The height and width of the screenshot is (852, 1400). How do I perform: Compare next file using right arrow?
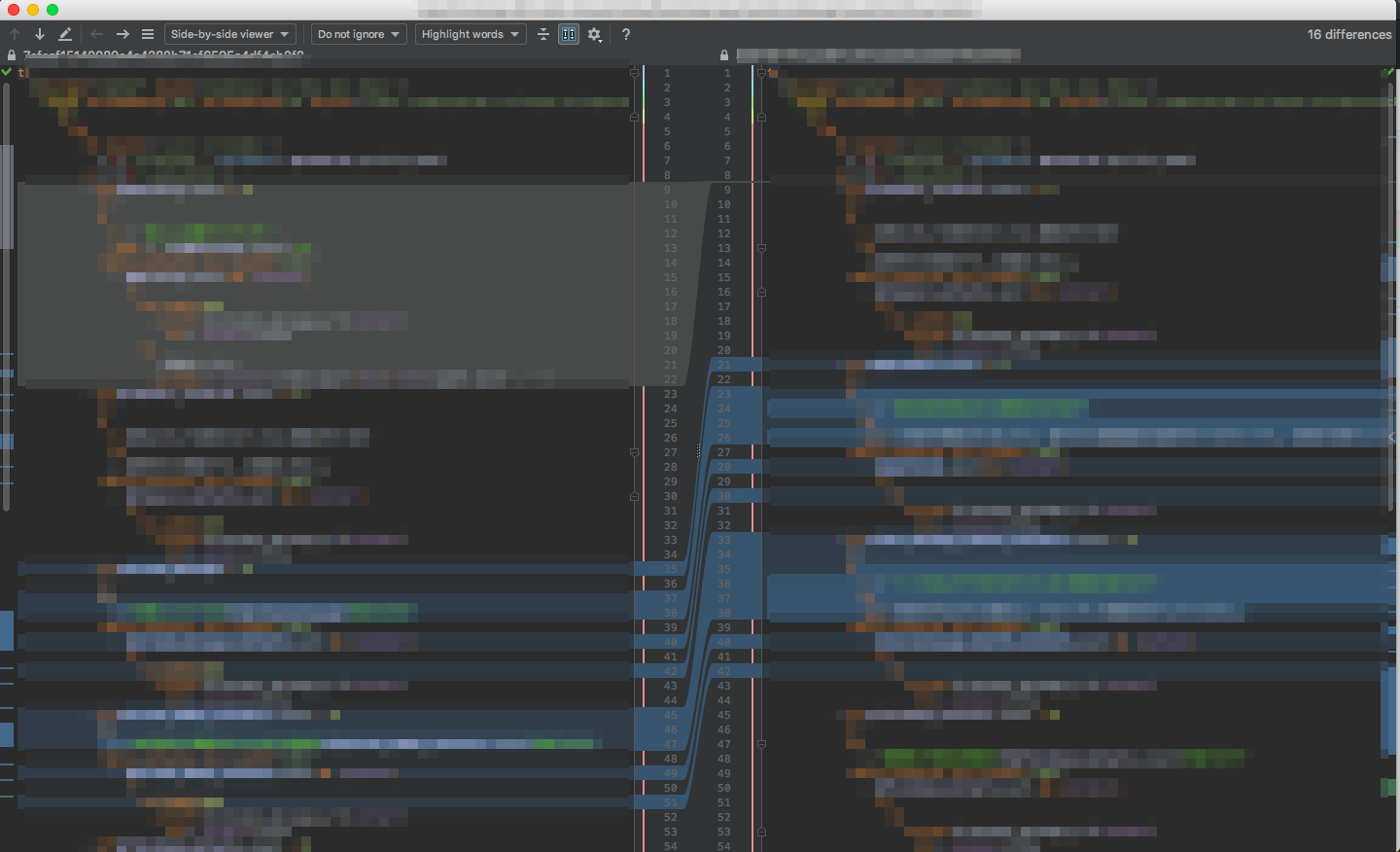122,34
